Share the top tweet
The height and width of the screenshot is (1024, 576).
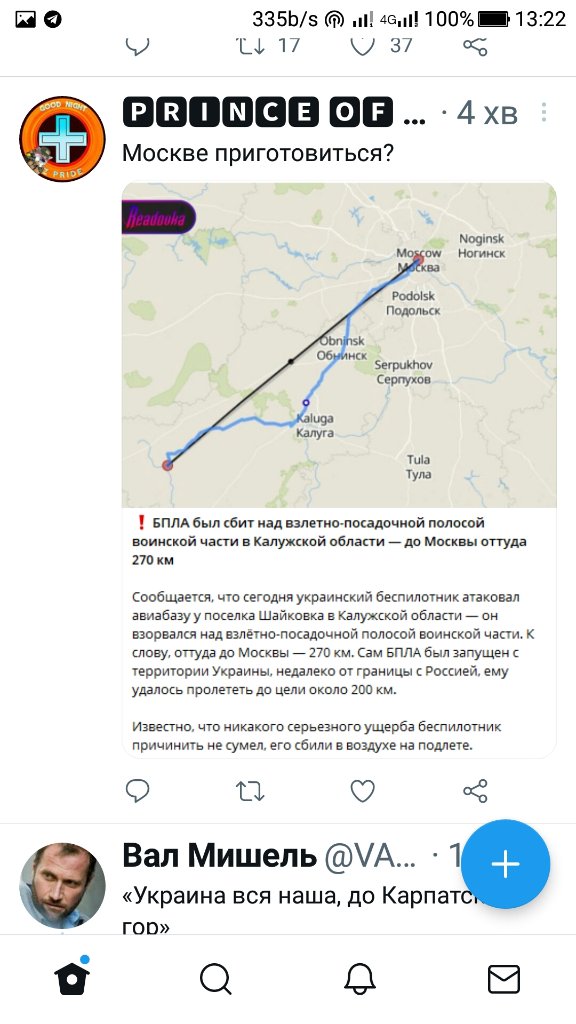pos(475,46)
